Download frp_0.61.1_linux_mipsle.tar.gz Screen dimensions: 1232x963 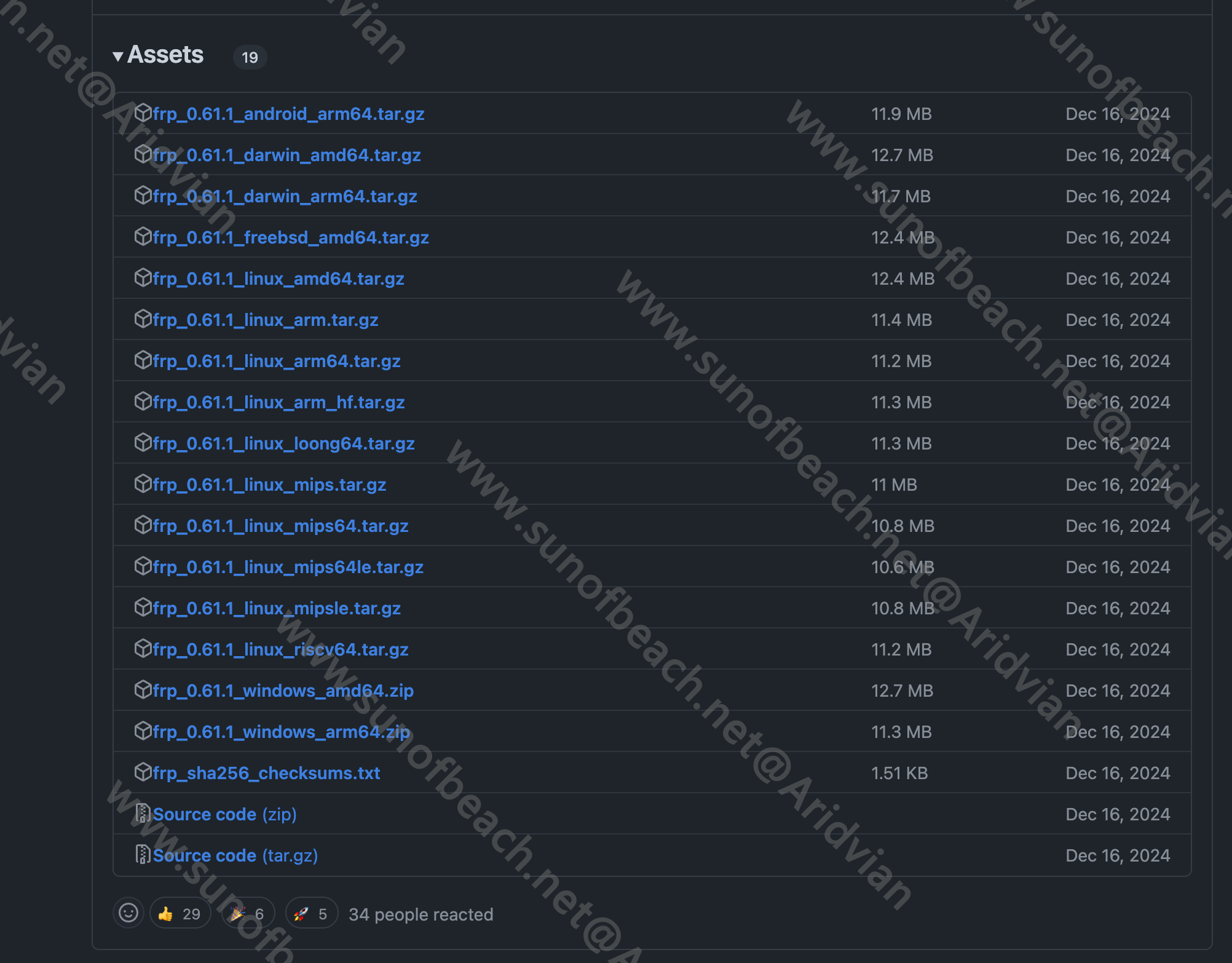[x=277, y=608]
